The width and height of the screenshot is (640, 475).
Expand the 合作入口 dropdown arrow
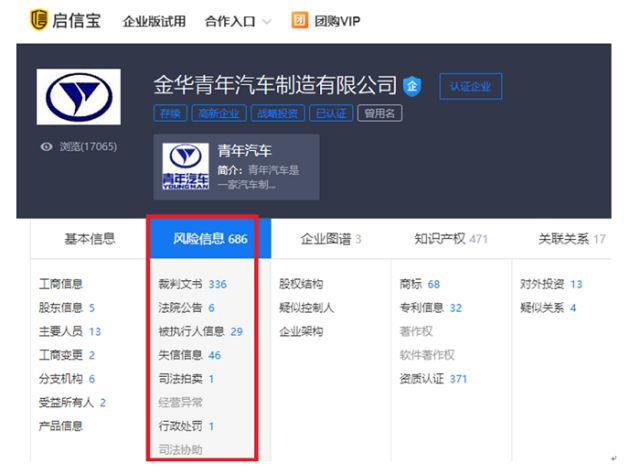coord(267,21)
